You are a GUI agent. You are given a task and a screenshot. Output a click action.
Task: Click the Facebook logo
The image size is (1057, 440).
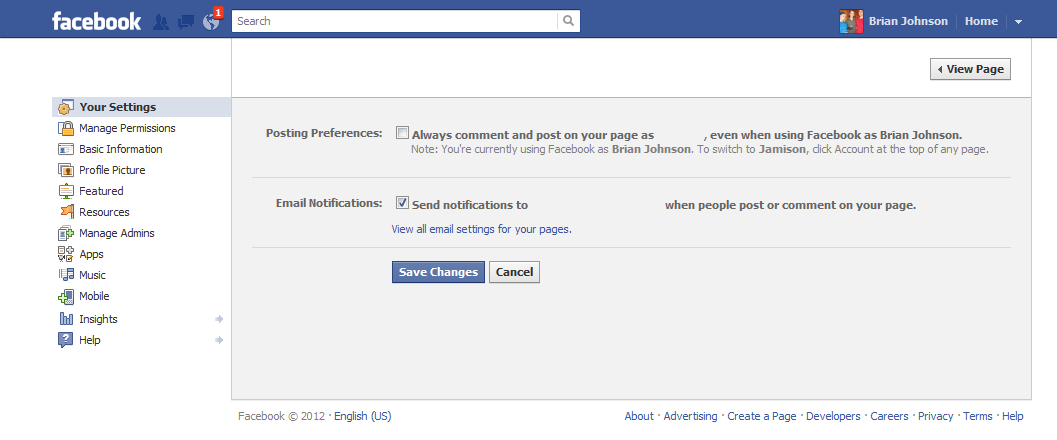tap(96, 21)
